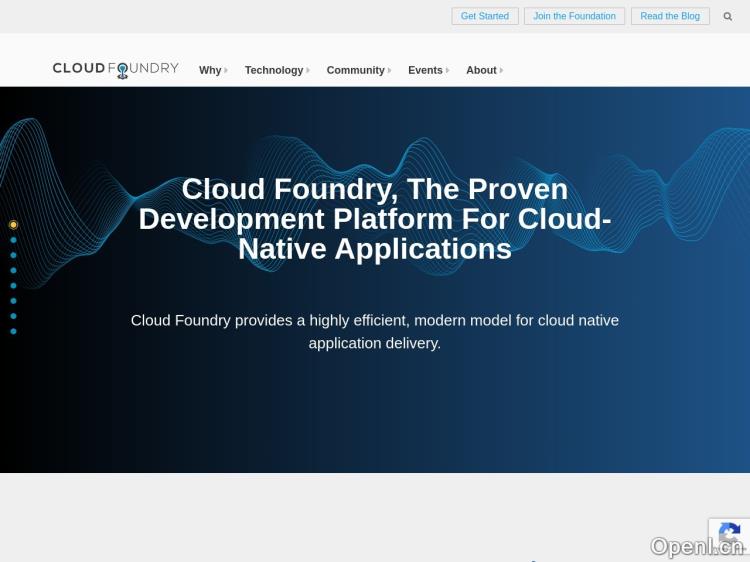Click the Join the Foundation button
Image resolution: width=750 pixels, height=562 pixels.
pos(574,16)
